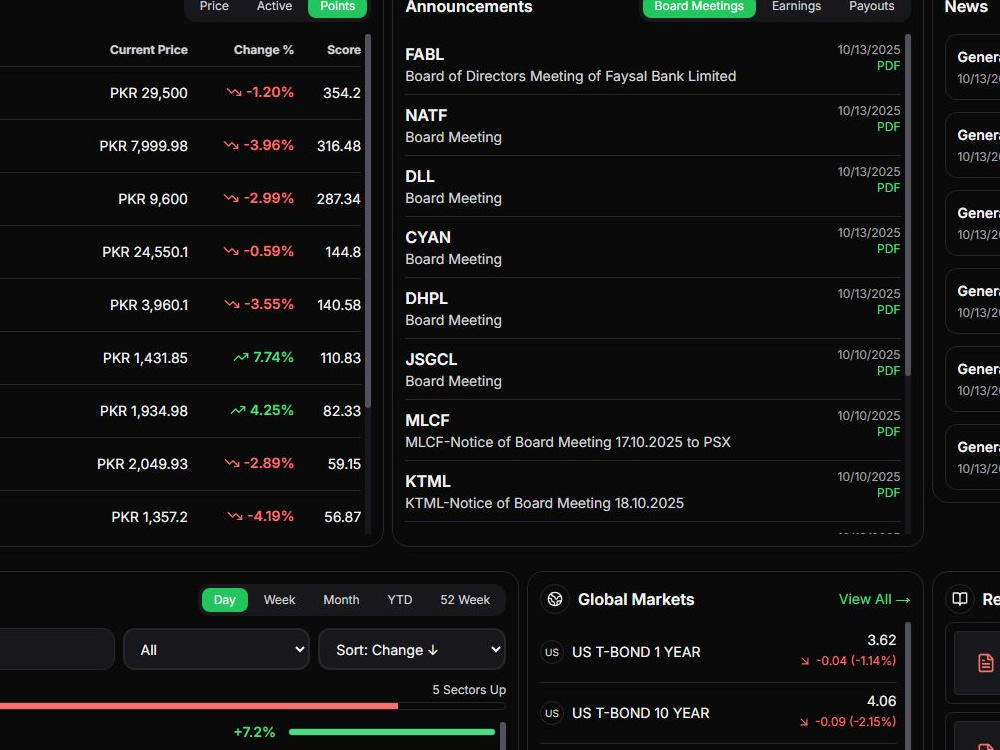Click the 82.33 score value
The image size is (1000, 750).
pos(342,411)
